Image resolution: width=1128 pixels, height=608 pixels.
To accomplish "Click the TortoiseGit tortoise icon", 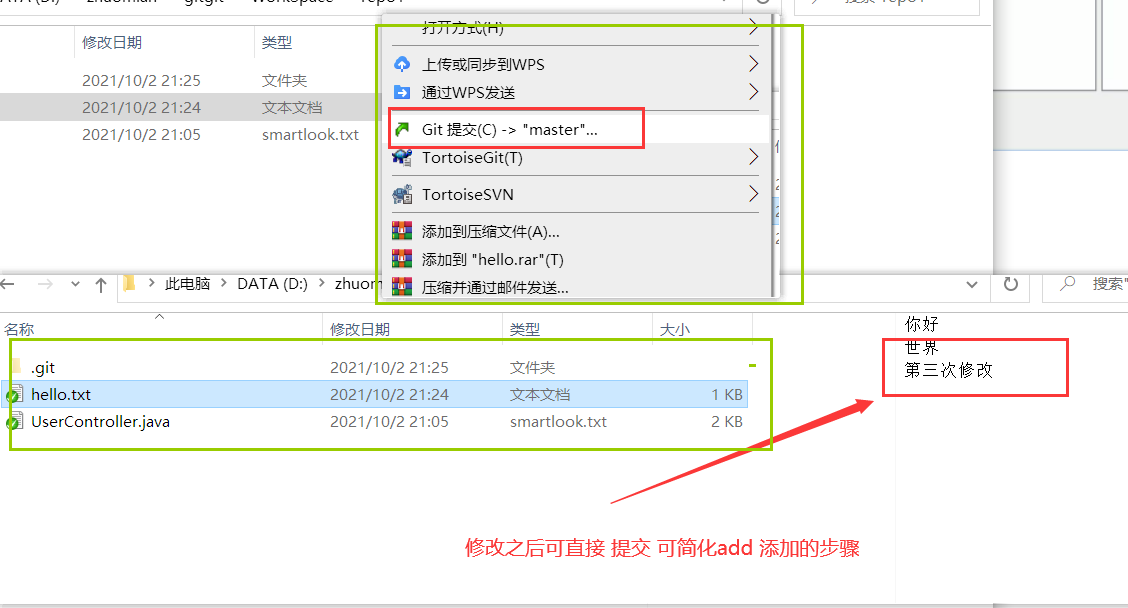I will [x=402, y=157].
